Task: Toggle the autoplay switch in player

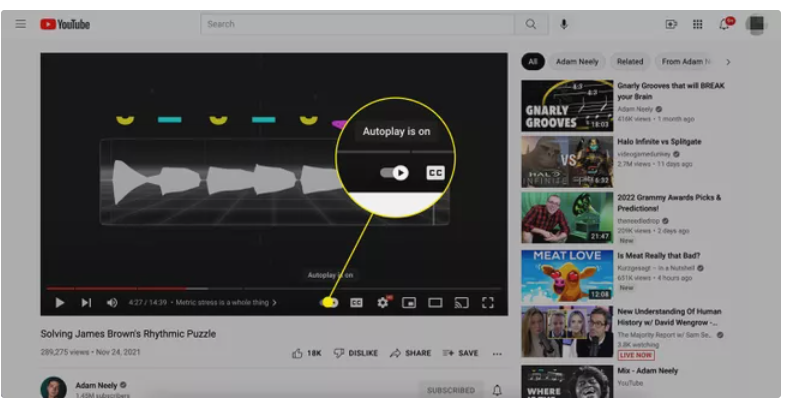Action: pos(329,303)
